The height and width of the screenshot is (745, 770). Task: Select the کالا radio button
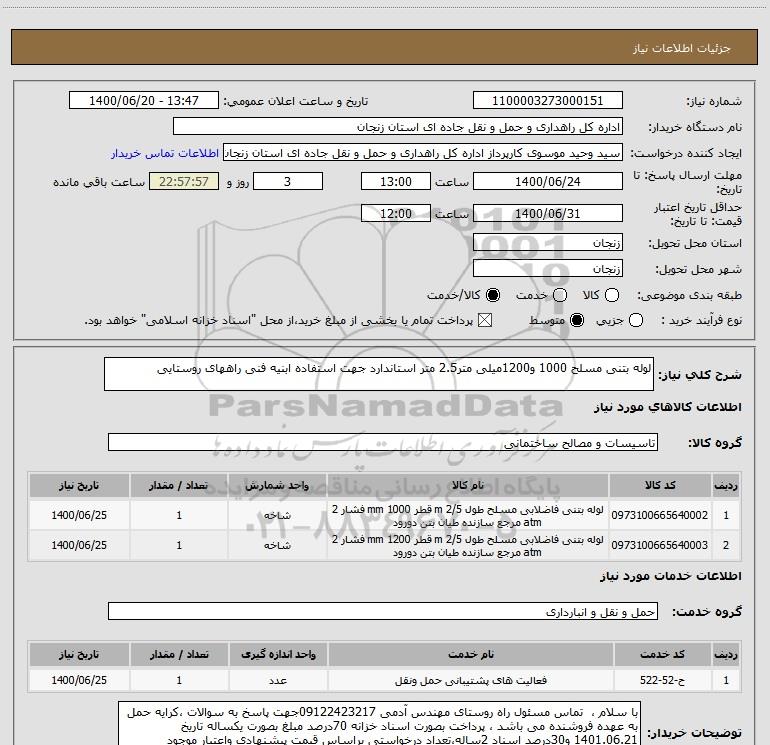point(612,295)
